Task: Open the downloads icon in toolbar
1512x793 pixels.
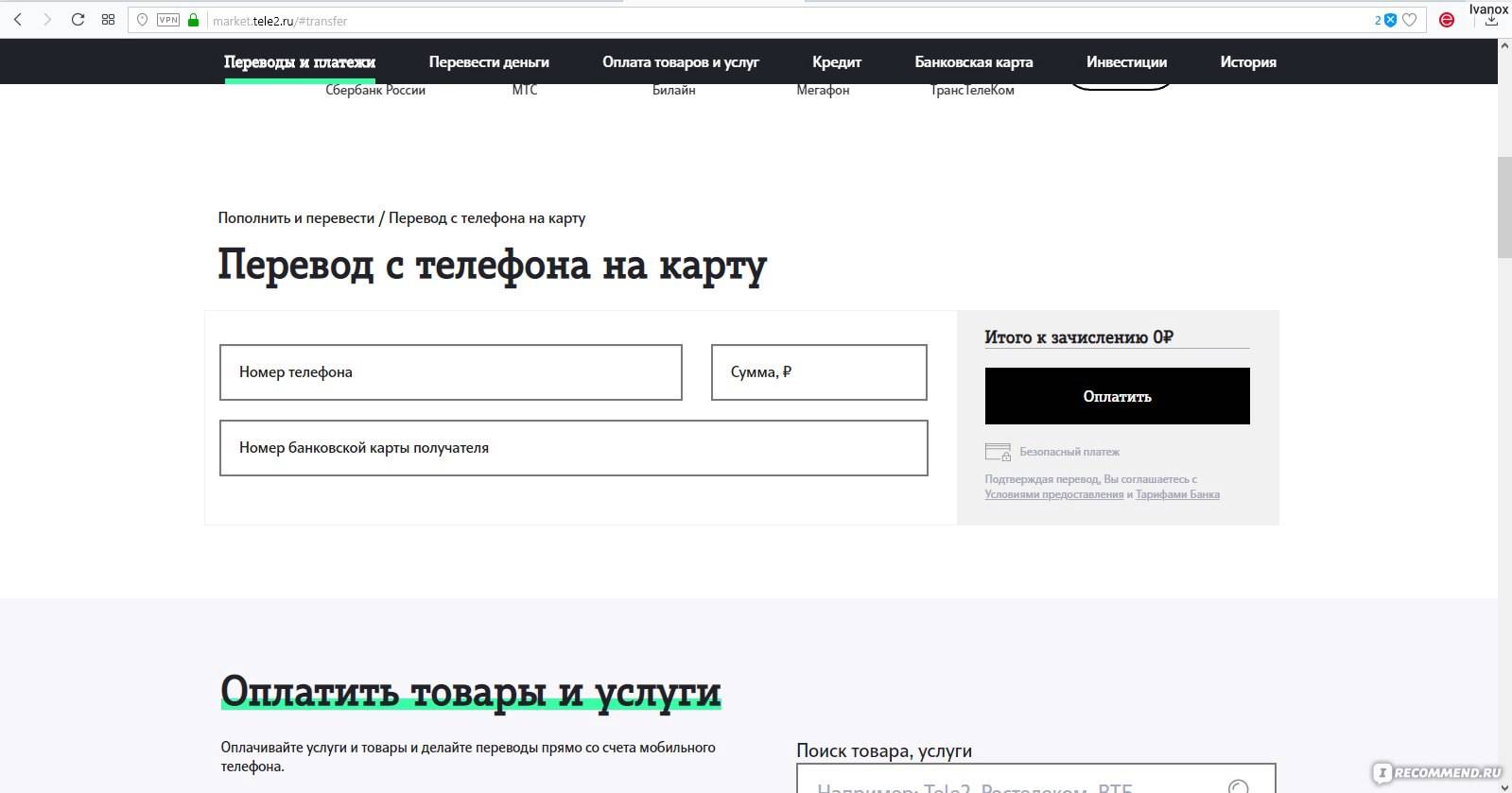Action: [x=1491, y=21]
